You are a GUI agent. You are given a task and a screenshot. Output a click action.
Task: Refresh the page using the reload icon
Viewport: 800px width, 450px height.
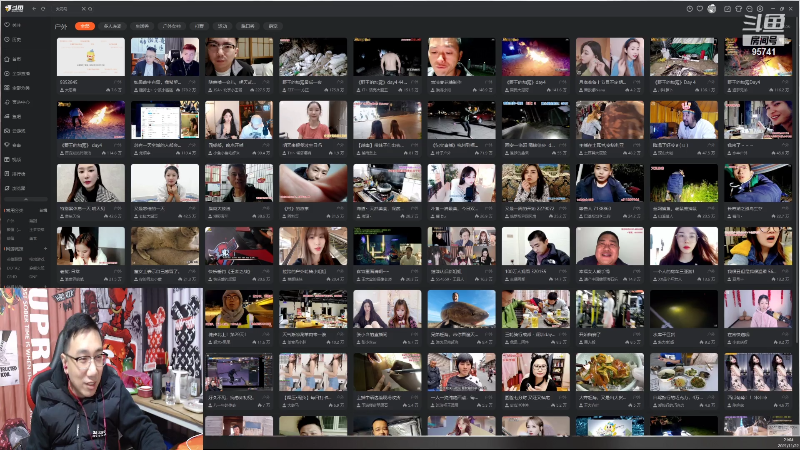click(x=43, y=9)
